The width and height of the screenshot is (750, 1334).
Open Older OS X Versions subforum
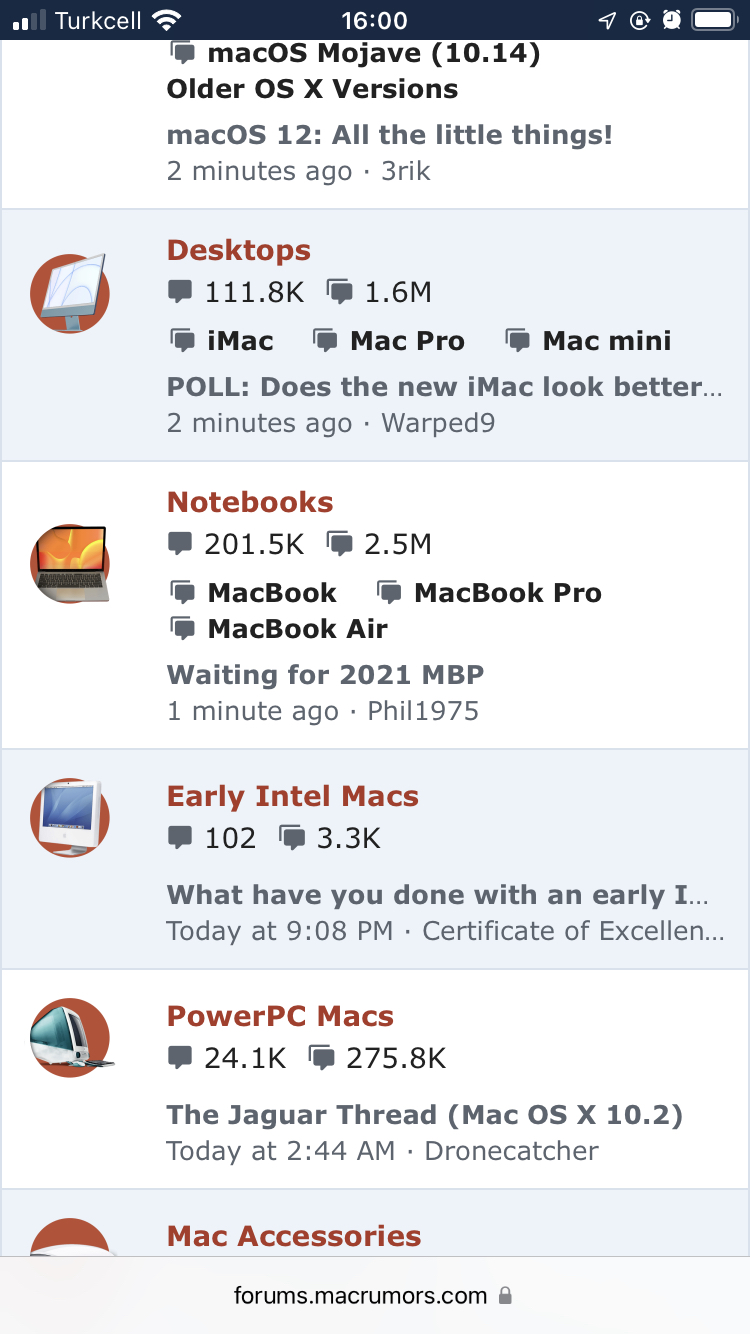(312, 89)
